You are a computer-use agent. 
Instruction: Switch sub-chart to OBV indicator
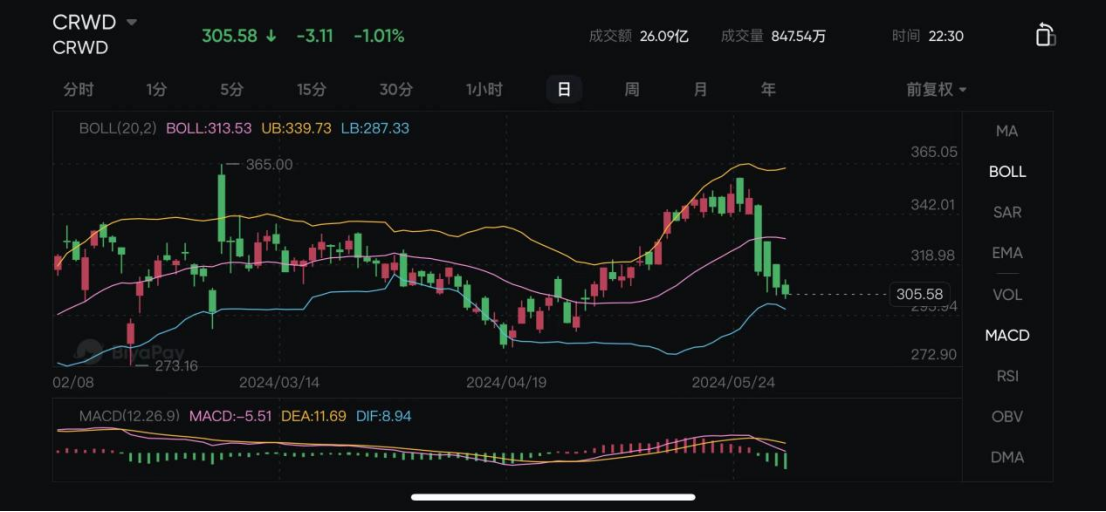pos(1007,417)
